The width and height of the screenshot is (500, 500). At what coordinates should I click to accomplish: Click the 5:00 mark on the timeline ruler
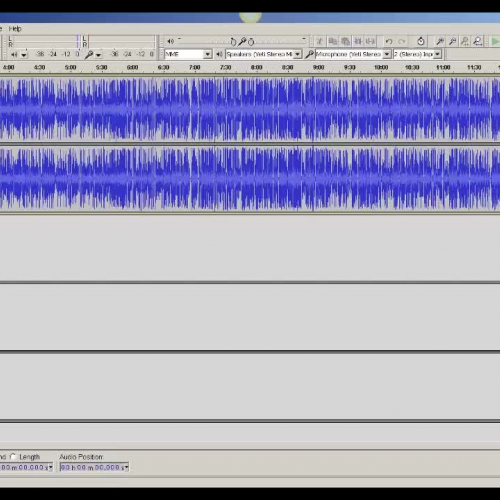point(70,67)
